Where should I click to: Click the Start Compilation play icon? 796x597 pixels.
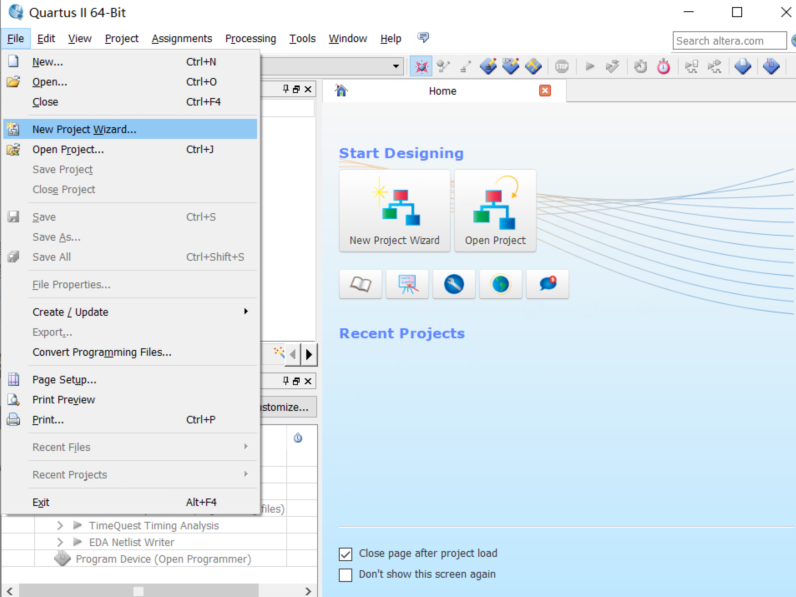click(x=589, y=66)
